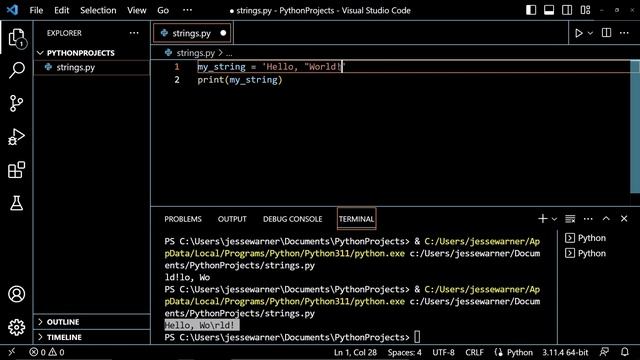
Task: Select first Python terminal in list
Action: 586,238
